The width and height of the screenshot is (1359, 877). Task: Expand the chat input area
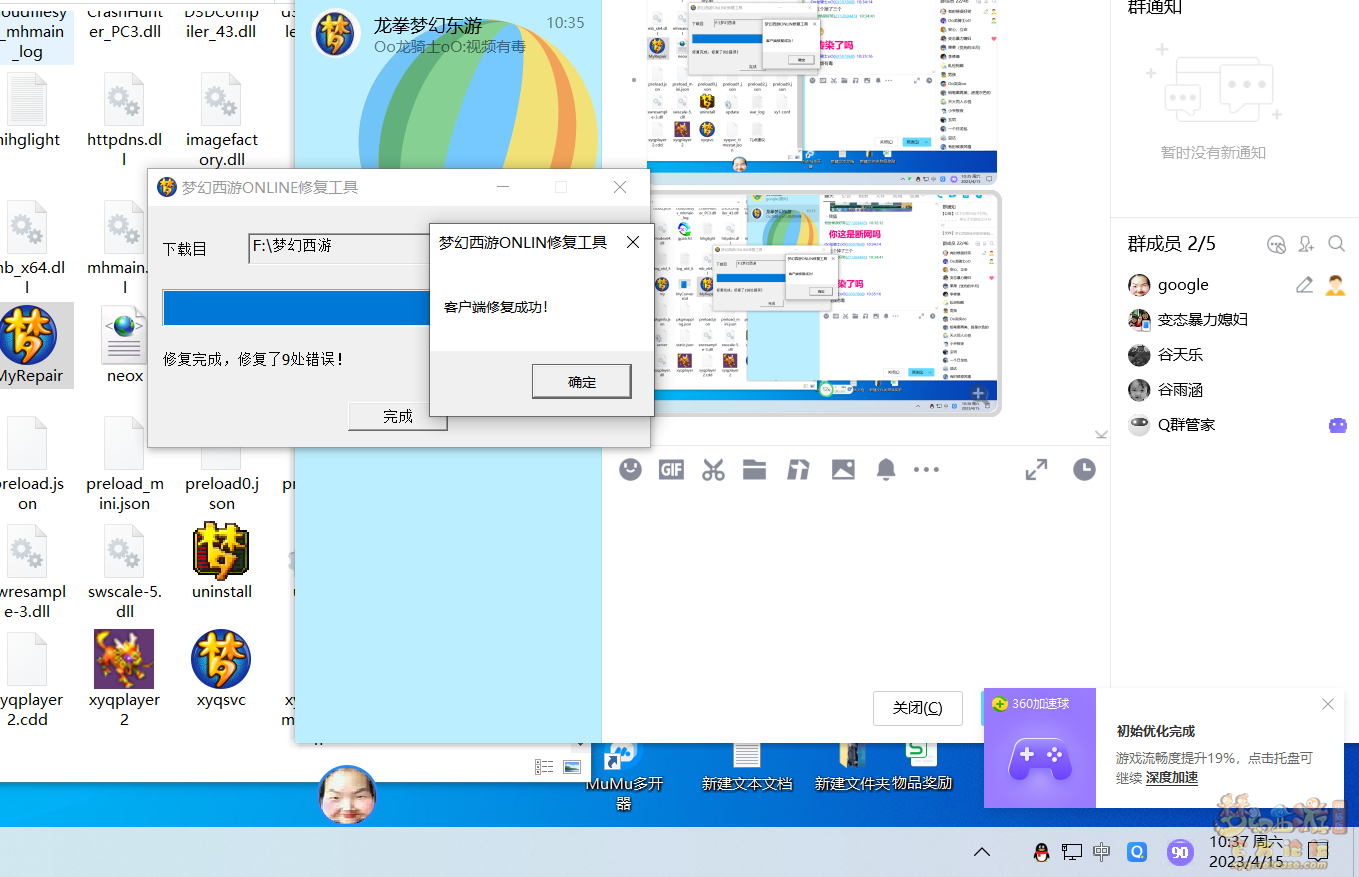point(1037,469)
